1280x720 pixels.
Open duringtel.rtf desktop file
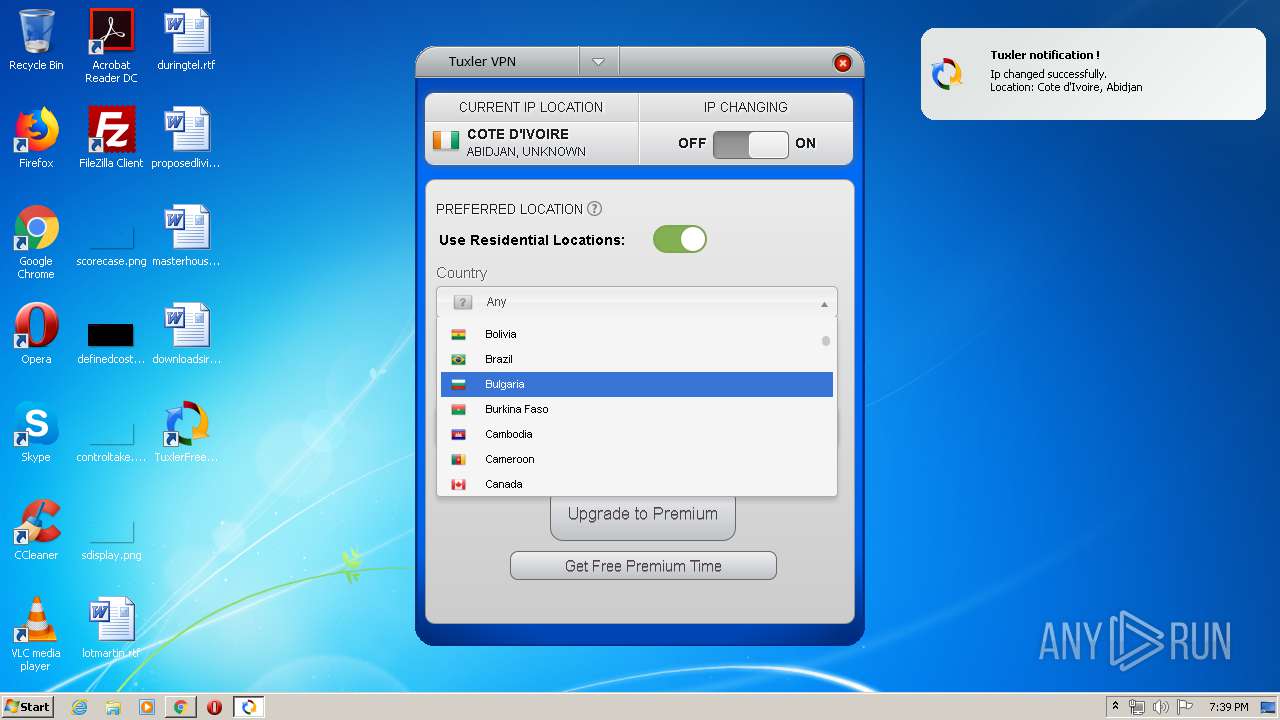point(186,40)
